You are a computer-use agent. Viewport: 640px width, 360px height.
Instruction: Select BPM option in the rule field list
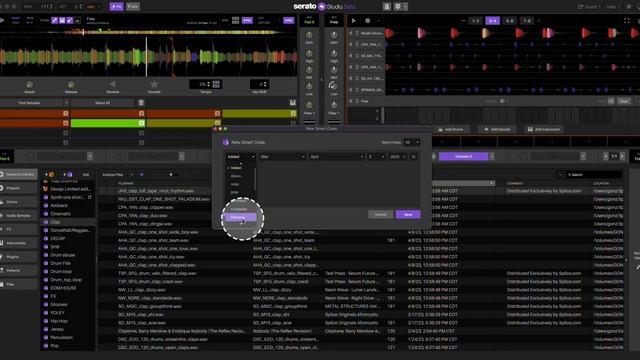coord(241,192)
